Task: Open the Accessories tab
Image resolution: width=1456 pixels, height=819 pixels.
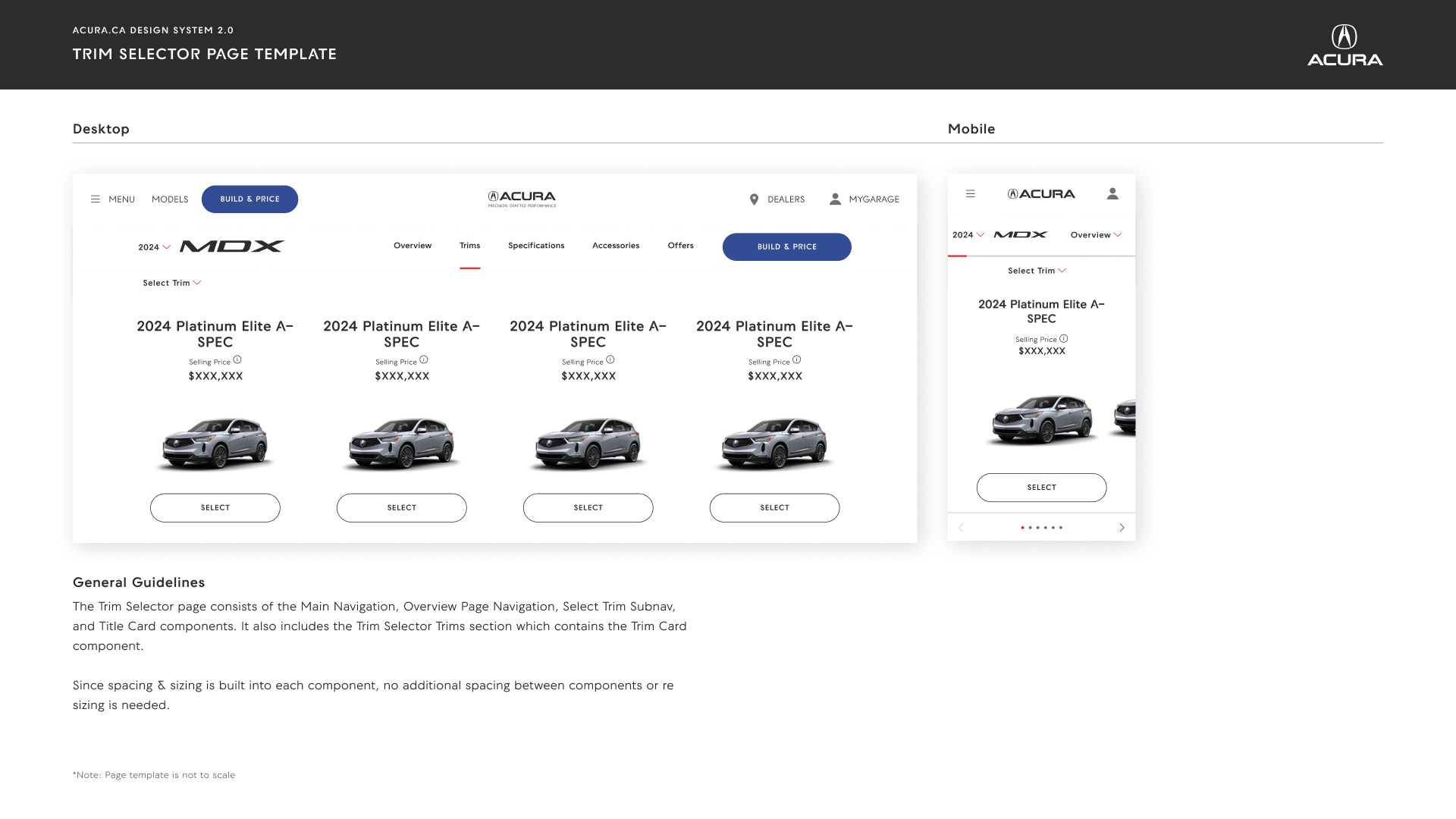Action: click(x=616, y=246)
